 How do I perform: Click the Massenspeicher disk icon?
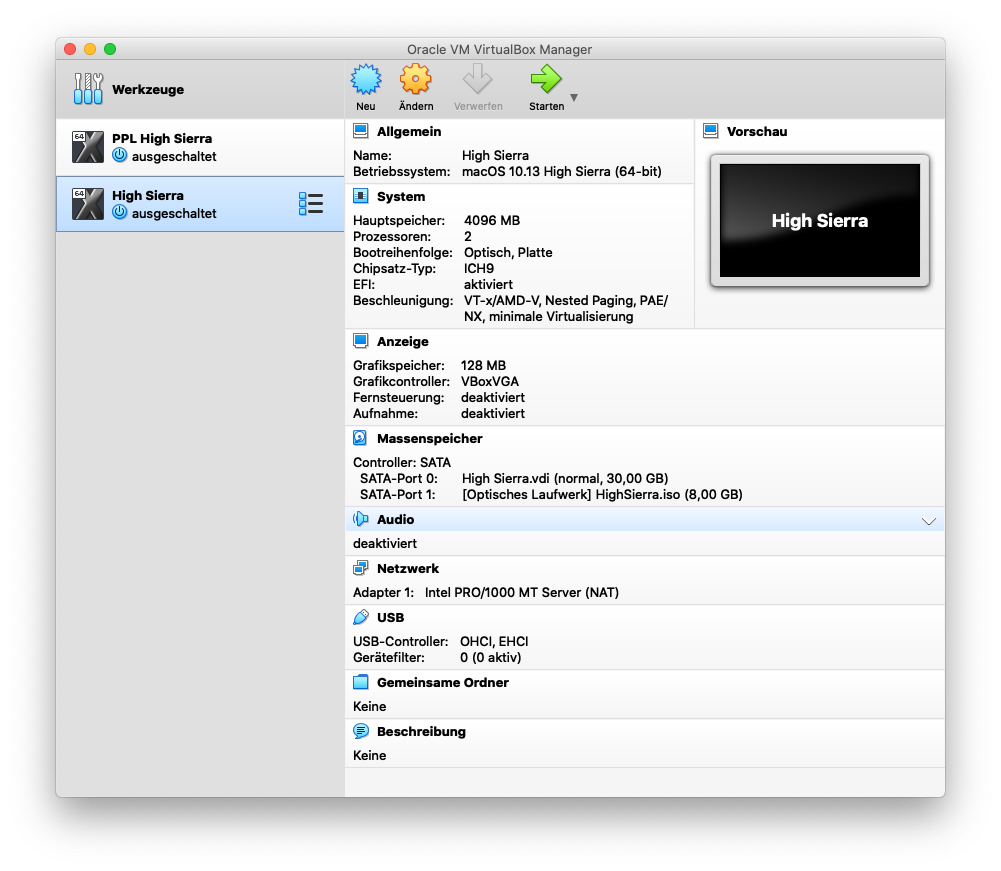[x=361, y=438]
